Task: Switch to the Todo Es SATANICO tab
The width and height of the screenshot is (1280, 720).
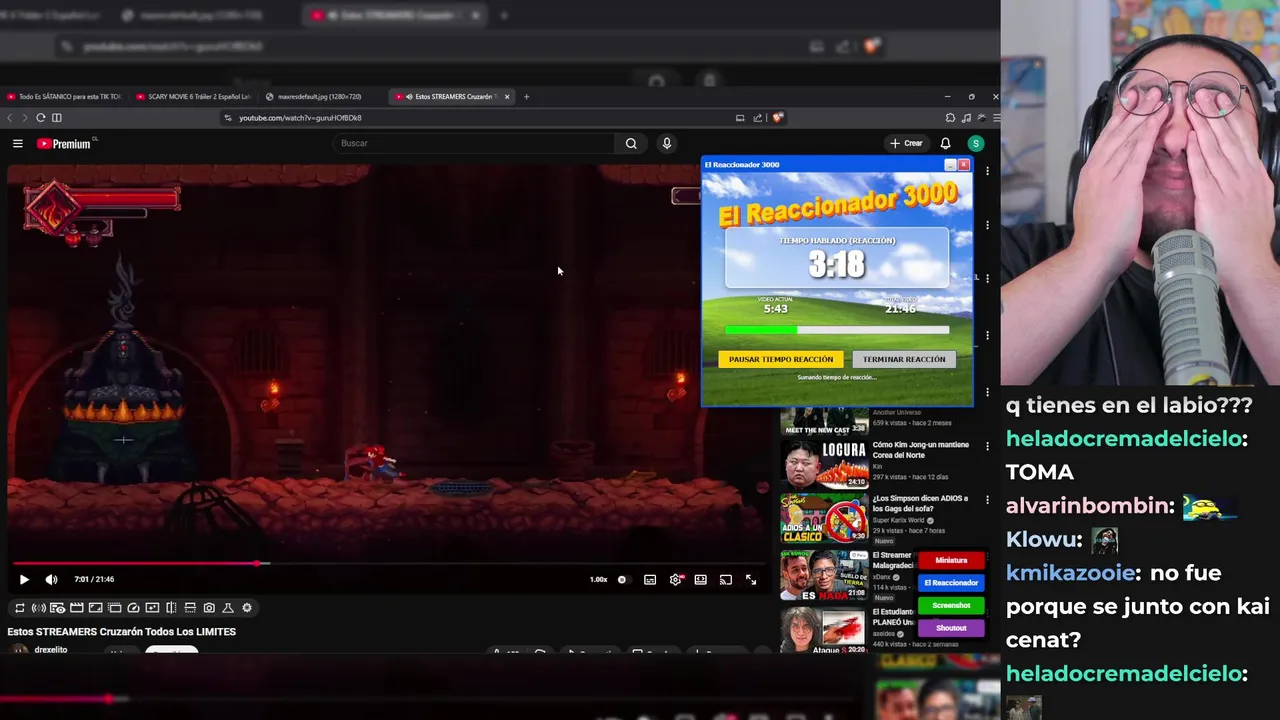Action: pos(64,97)
